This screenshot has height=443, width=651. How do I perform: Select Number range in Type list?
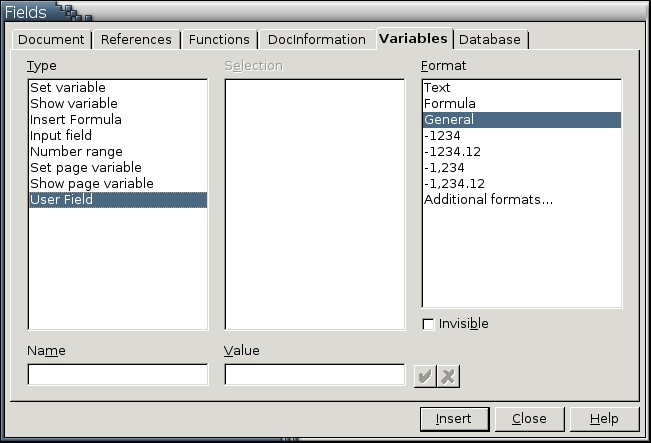coord(76,152)
